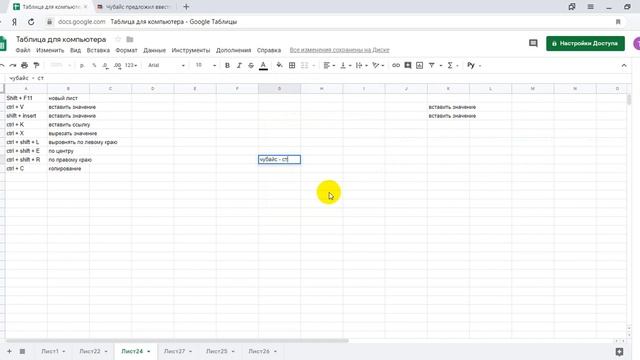The height and width of the screenshot is (360, 640).
Task: Collapse the menus with the toolbar chevron
Action: click(x=624, y=65)
